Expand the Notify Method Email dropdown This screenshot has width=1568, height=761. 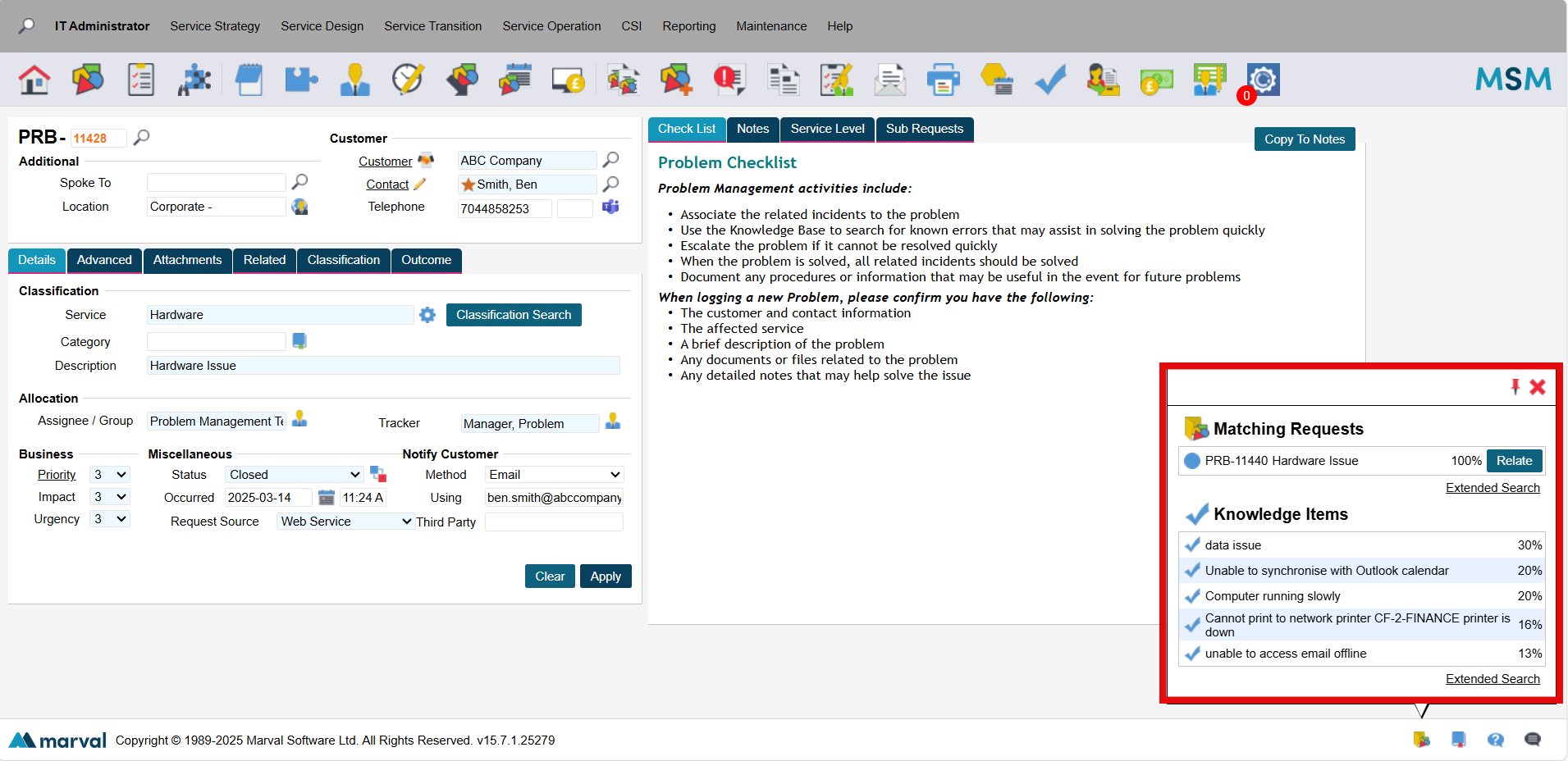click(x=554, y=475)
